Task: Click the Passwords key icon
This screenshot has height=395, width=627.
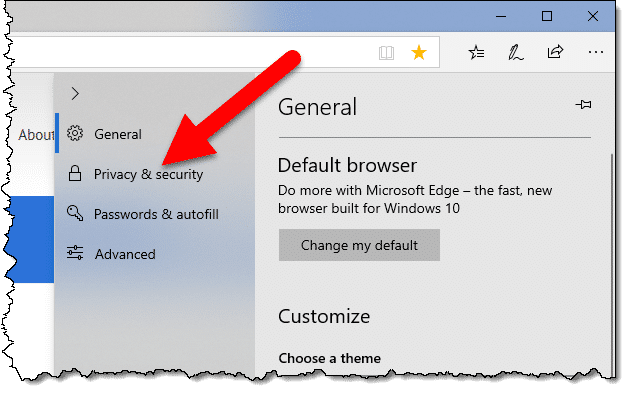Action: click(75, 213)
